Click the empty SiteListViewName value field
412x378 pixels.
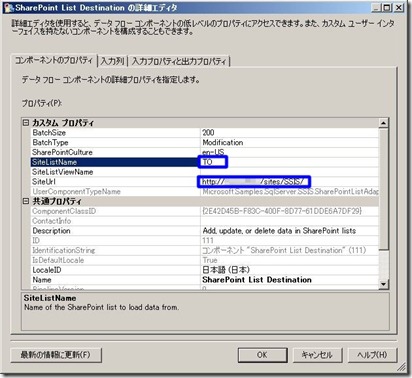click(290, 172)
